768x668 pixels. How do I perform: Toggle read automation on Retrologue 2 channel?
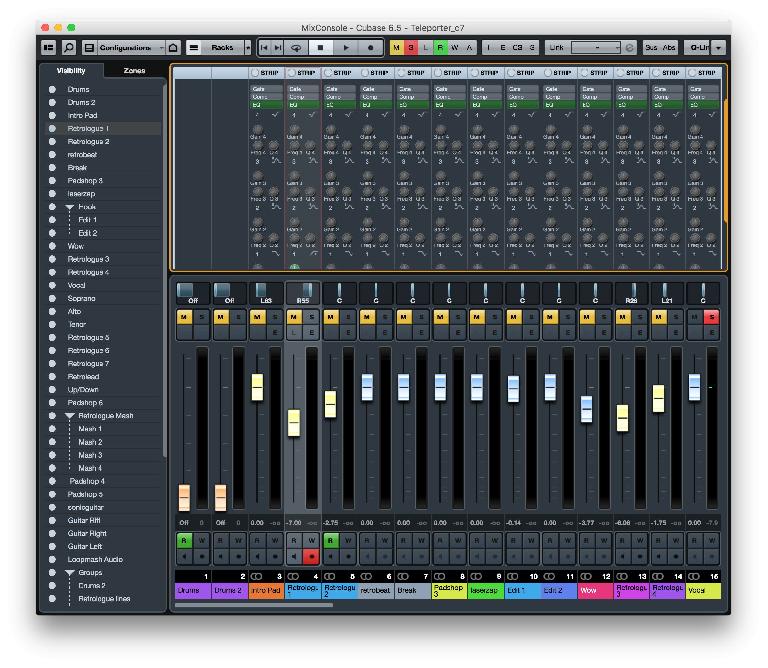click(x=331, y=541)
